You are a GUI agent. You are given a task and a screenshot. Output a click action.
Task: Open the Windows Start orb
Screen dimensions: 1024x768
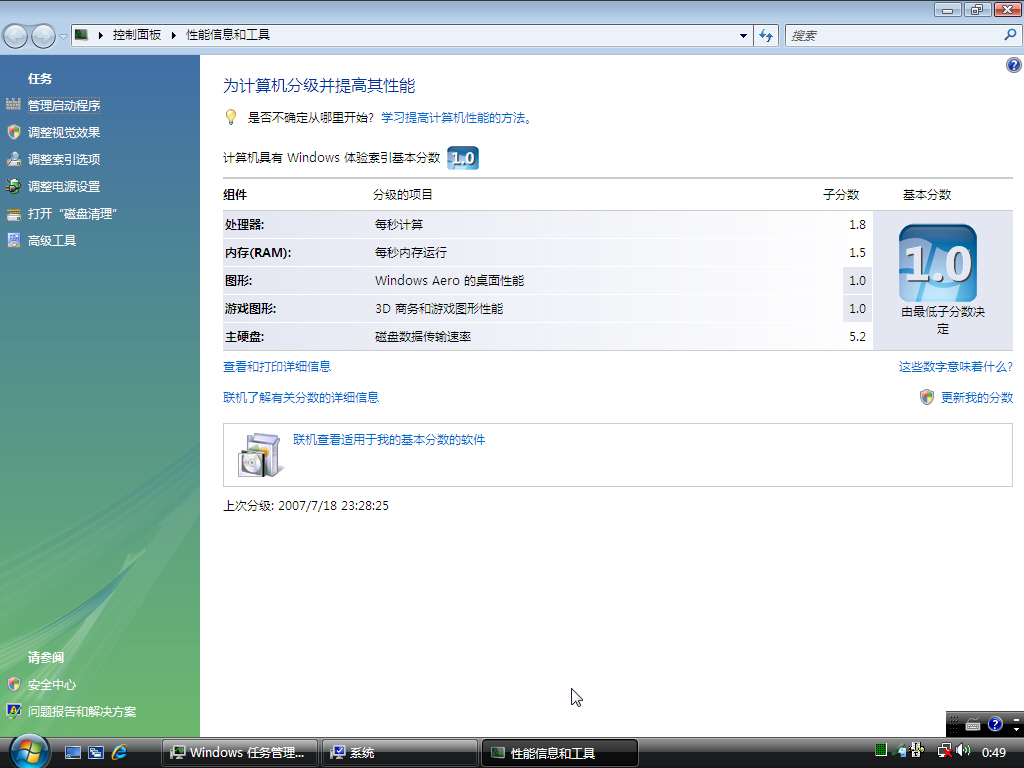[29, 751]
